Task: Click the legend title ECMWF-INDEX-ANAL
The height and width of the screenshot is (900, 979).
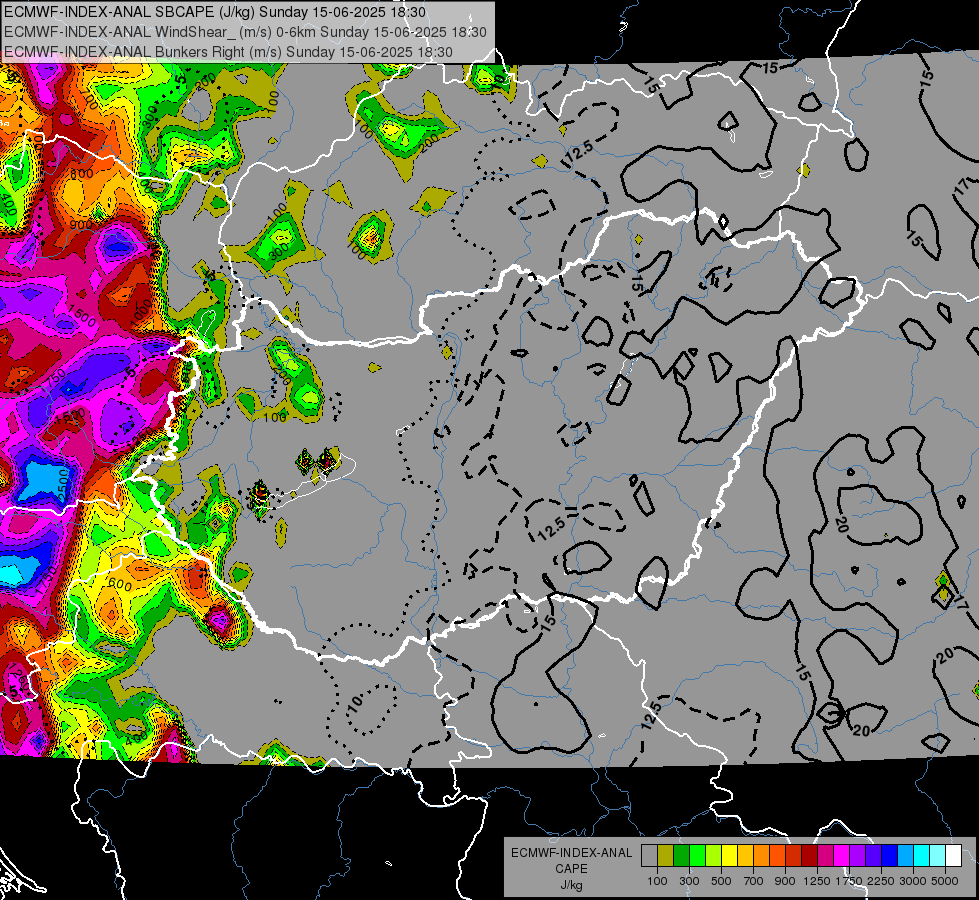Action: click(571, 853)
